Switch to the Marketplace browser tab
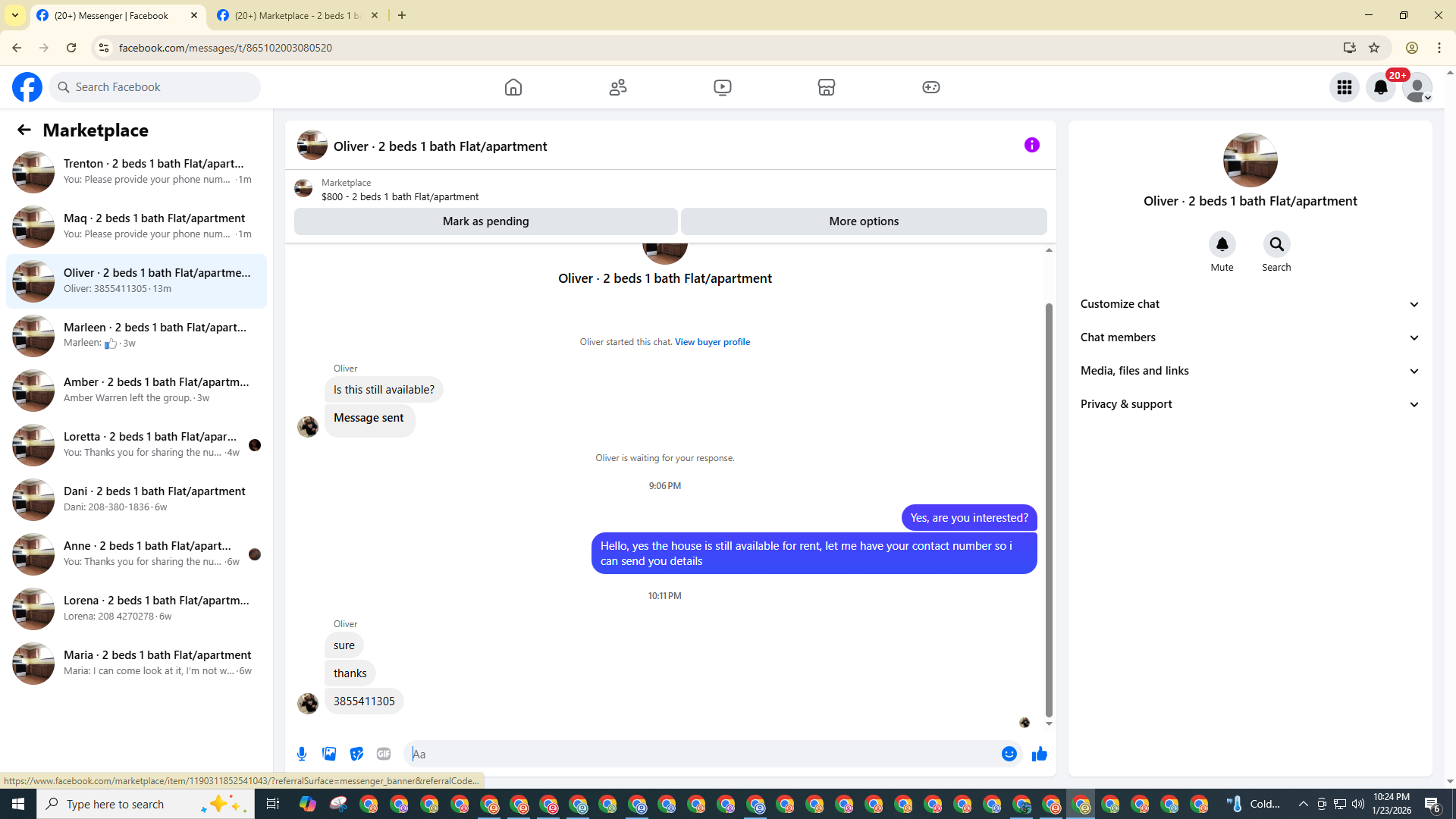Viewport: 1456px width, 819px height. click(297, 15)
